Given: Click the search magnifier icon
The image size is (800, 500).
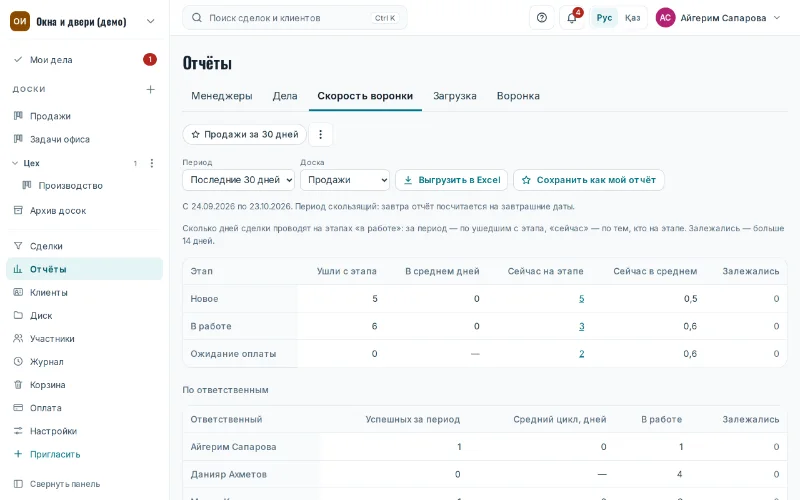Looking at the screenshot, I should click(196, 18).
